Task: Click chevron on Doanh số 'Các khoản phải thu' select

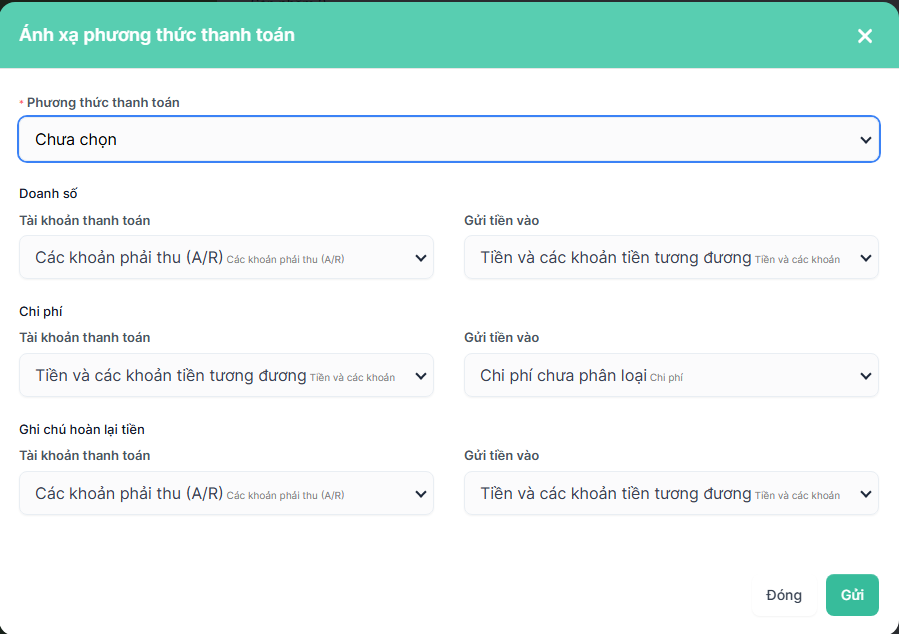Action: click(421, 258)
